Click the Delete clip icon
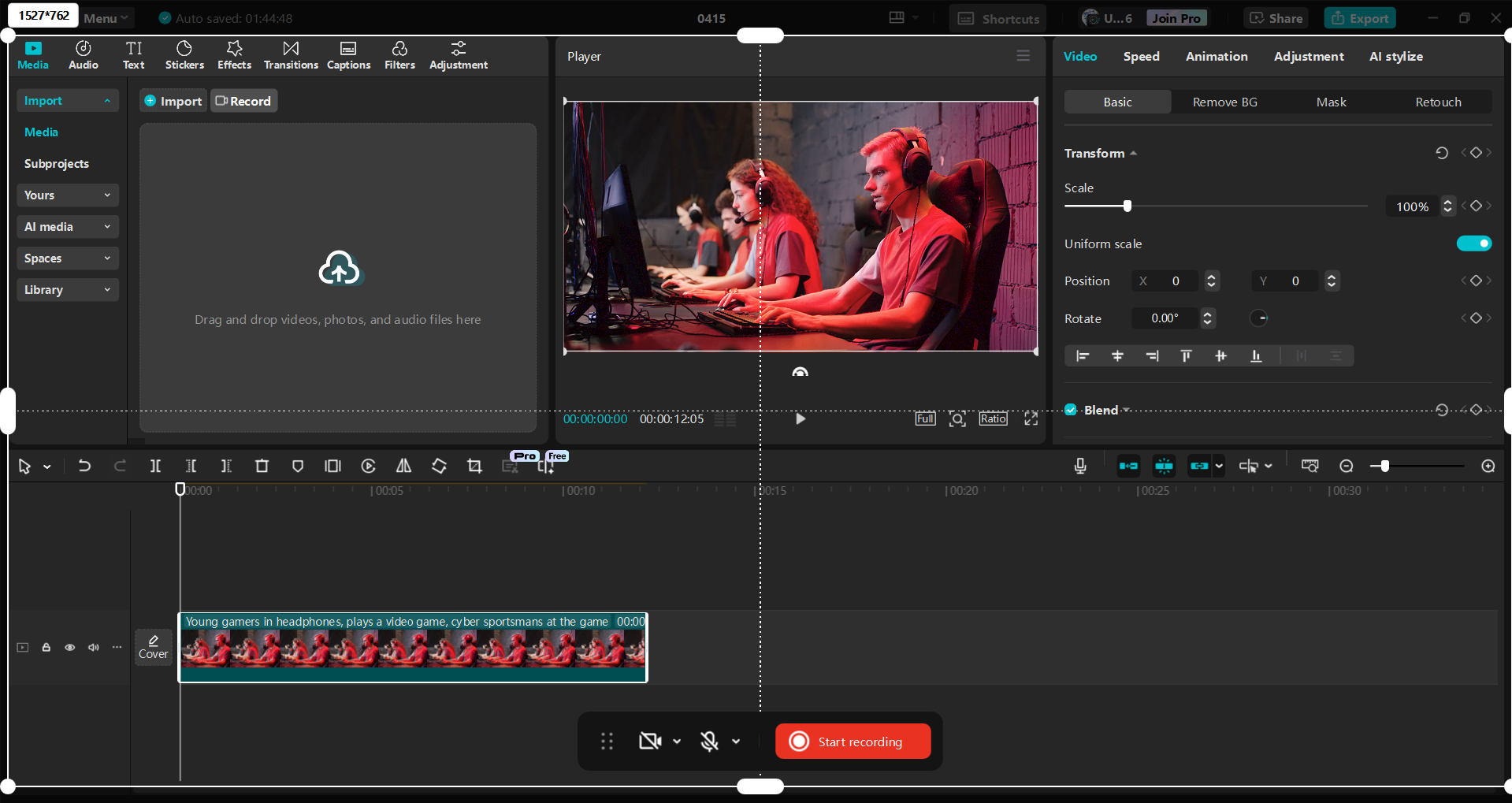 262,466
